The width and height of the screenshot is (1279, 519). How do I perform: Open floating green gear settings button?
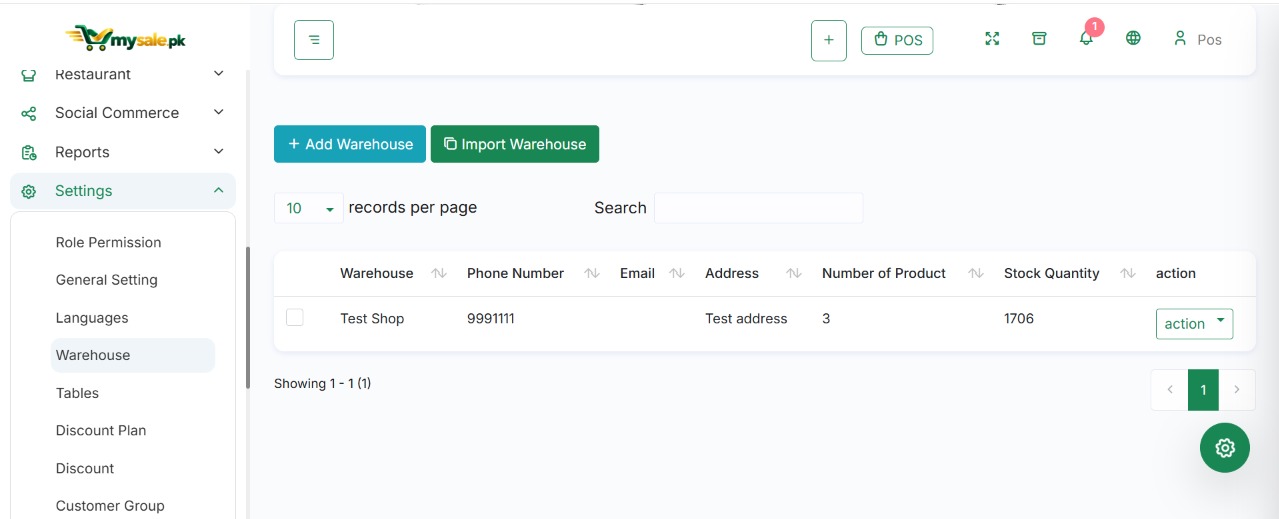(1225, 448)
